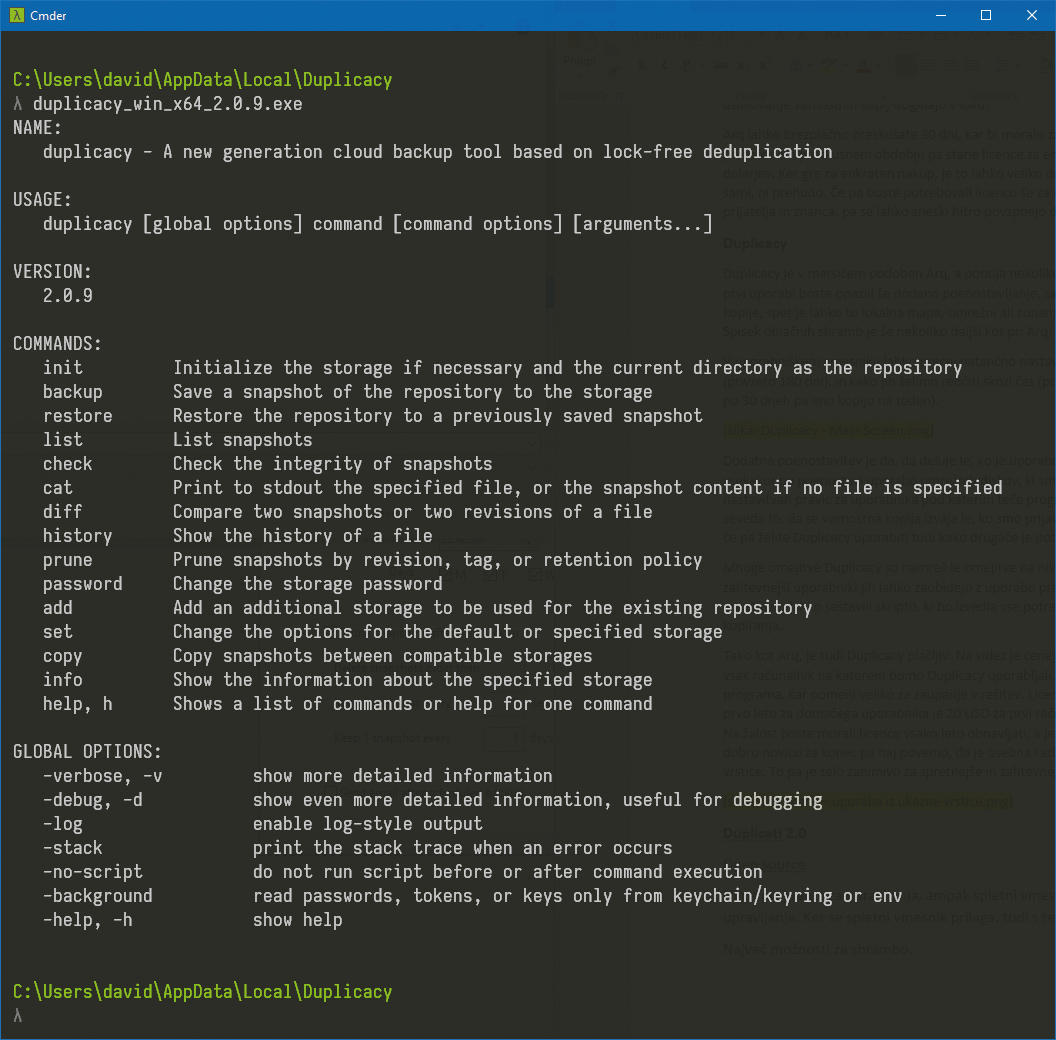Click 'show even more detailed information, useful for debugging'
Viewport: 1056px width, 1040px height.
(537, 800)
